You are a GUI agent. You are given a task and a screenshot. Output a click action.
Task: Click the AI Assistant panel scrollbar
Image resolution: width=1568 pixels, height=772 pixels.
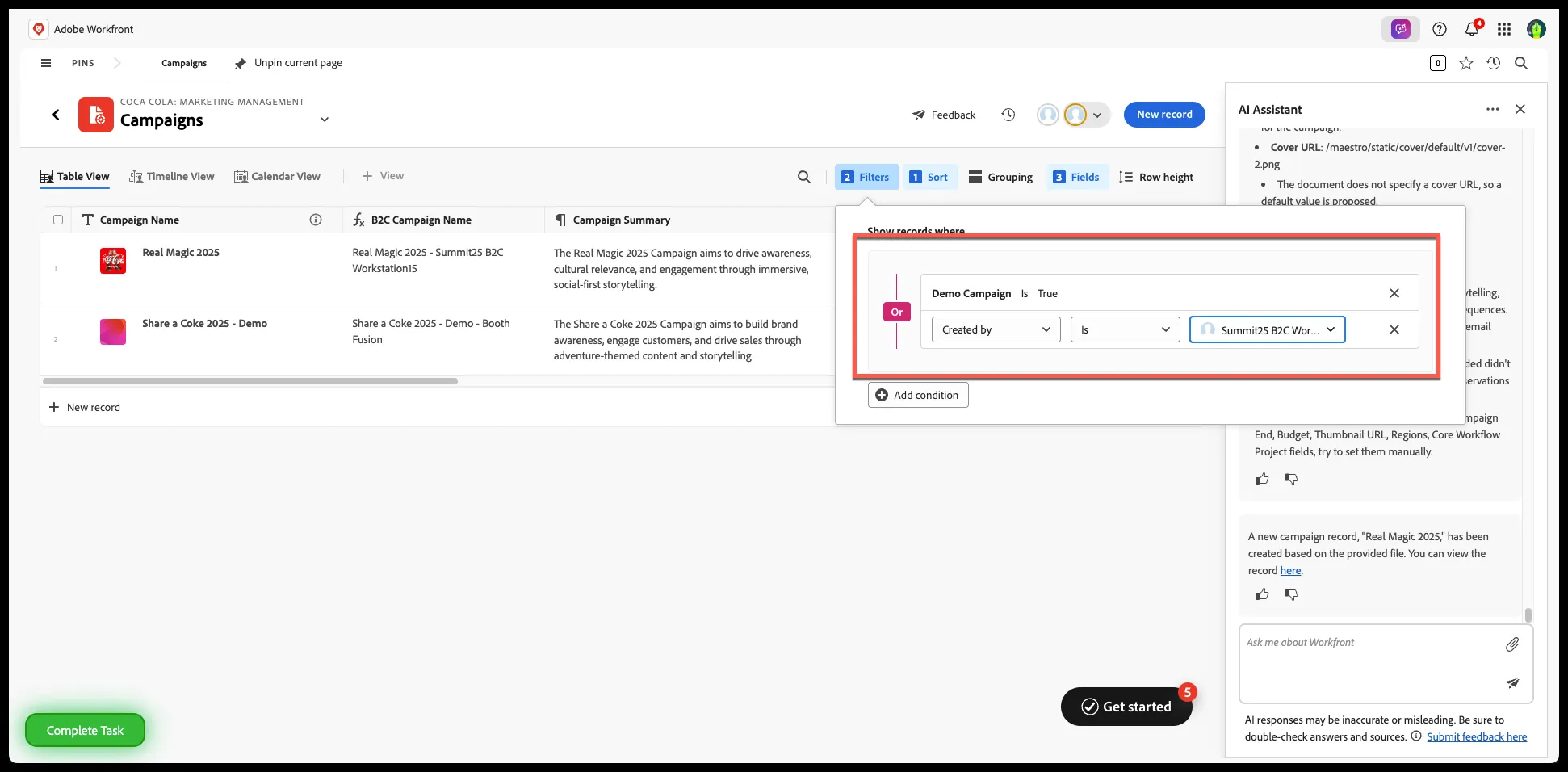coord(1528,615)
